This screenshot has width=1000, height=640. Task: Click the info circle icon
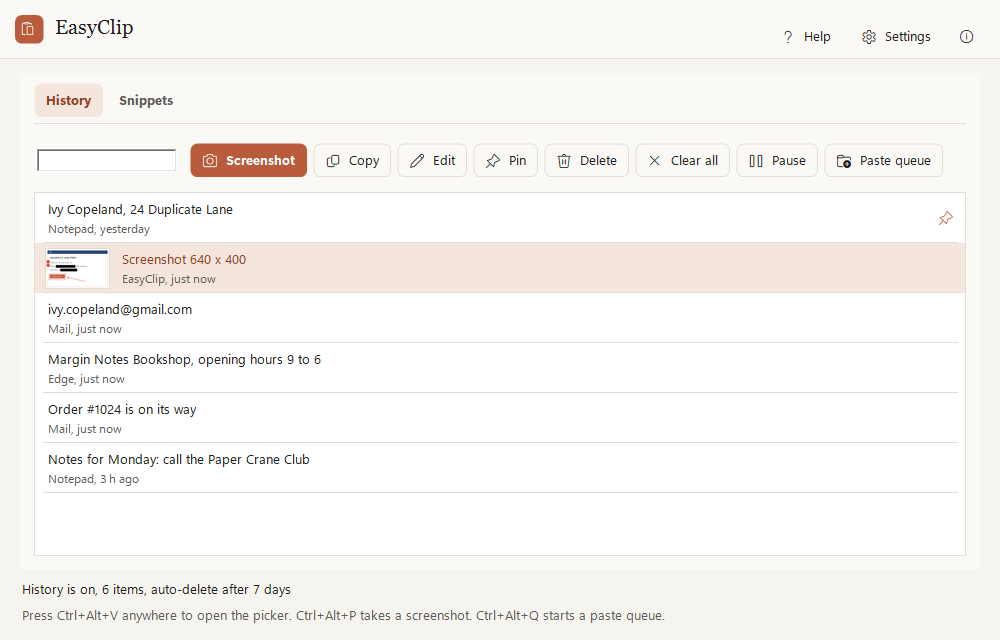coord(966,36)
